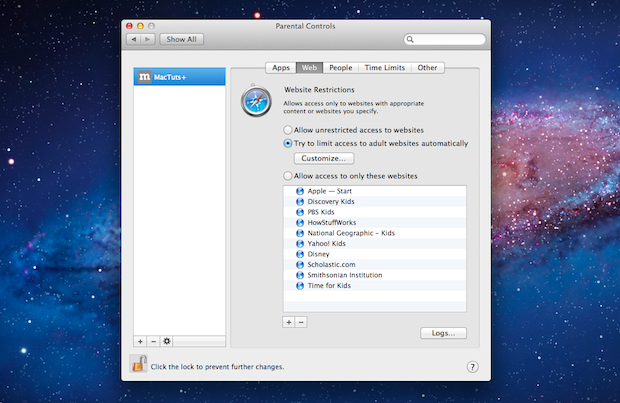Open help with the question mark button
This screenshot has width=620, height=403.
tap(472, 367)
